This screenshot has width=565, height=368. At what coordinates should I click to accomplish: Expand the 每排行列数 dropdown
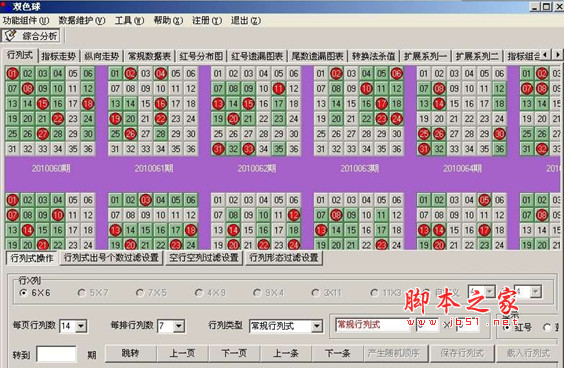point(179,326)
